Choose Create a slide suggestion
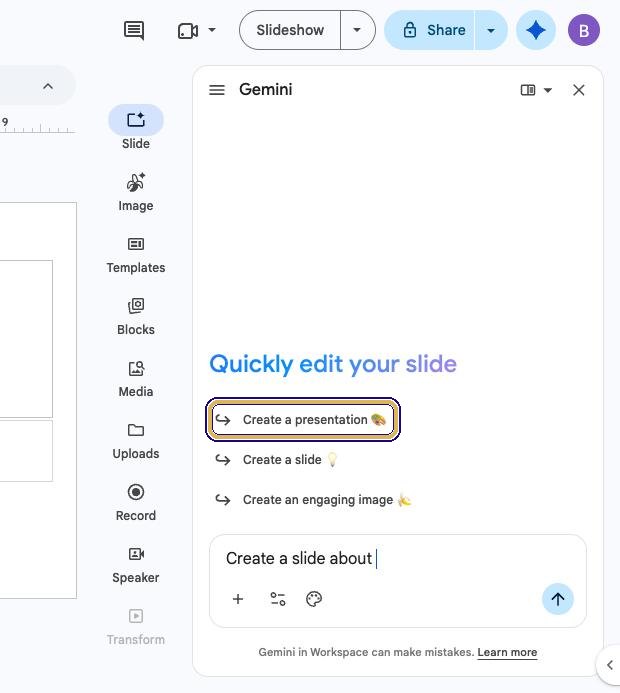This screenshot has width=620, height=693. (x=276, y=460)
